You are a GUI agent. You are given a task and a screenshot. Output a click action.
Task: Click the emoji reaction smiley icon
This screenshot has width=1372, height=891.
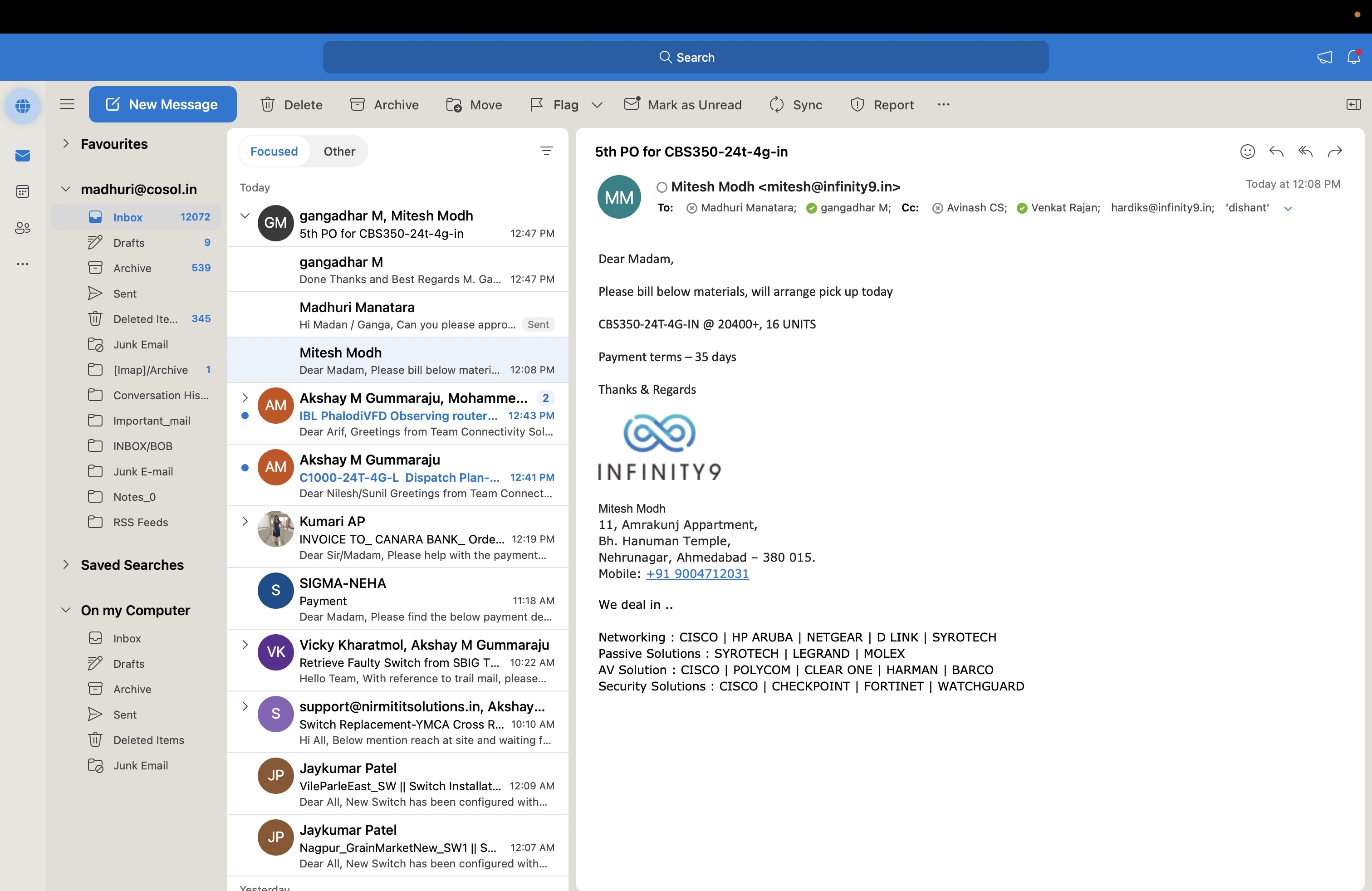pos(1247,152)
